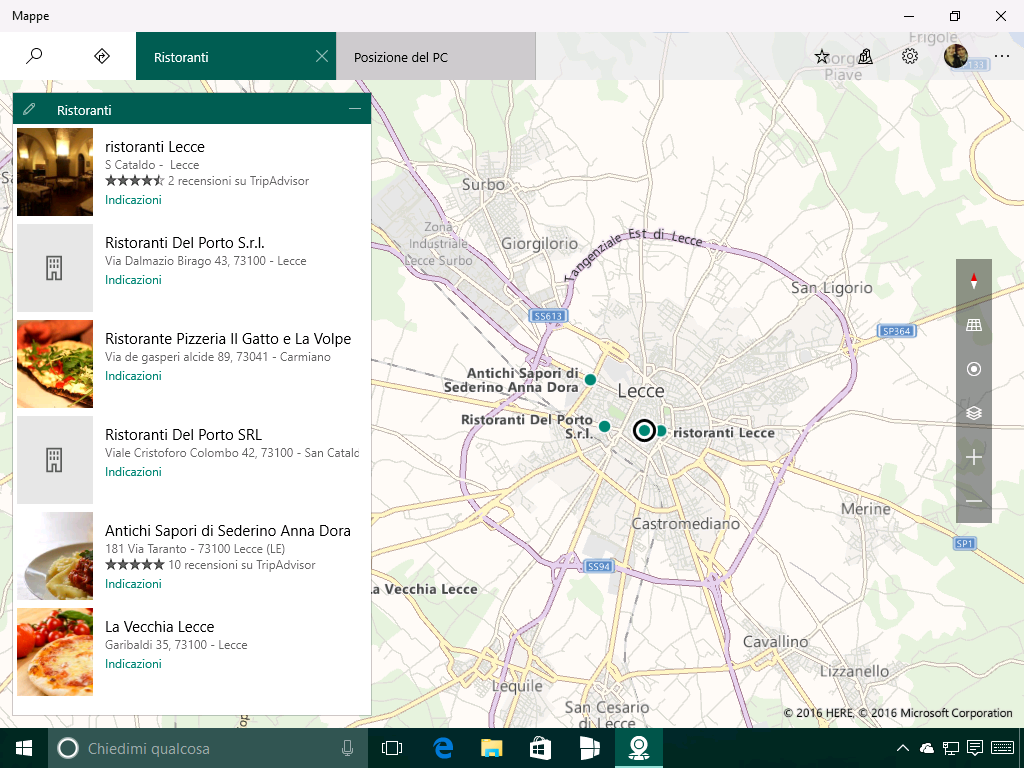Close the Ristoranti tab
Image resolution: width=1024 pixels, height=768 pixels.
(321, 56)
